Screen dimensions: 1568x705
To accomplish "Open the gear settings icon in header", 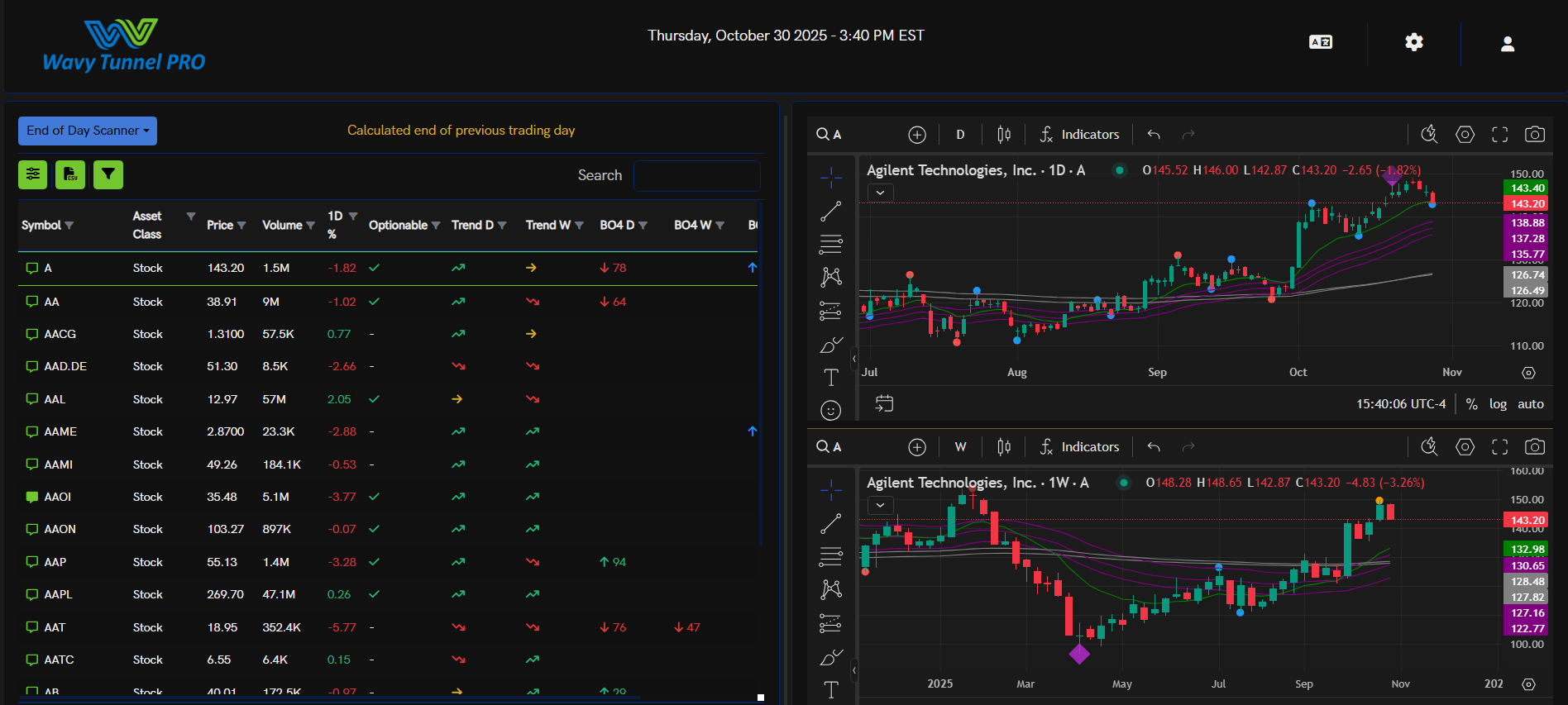I will [x=1414, y=42].
